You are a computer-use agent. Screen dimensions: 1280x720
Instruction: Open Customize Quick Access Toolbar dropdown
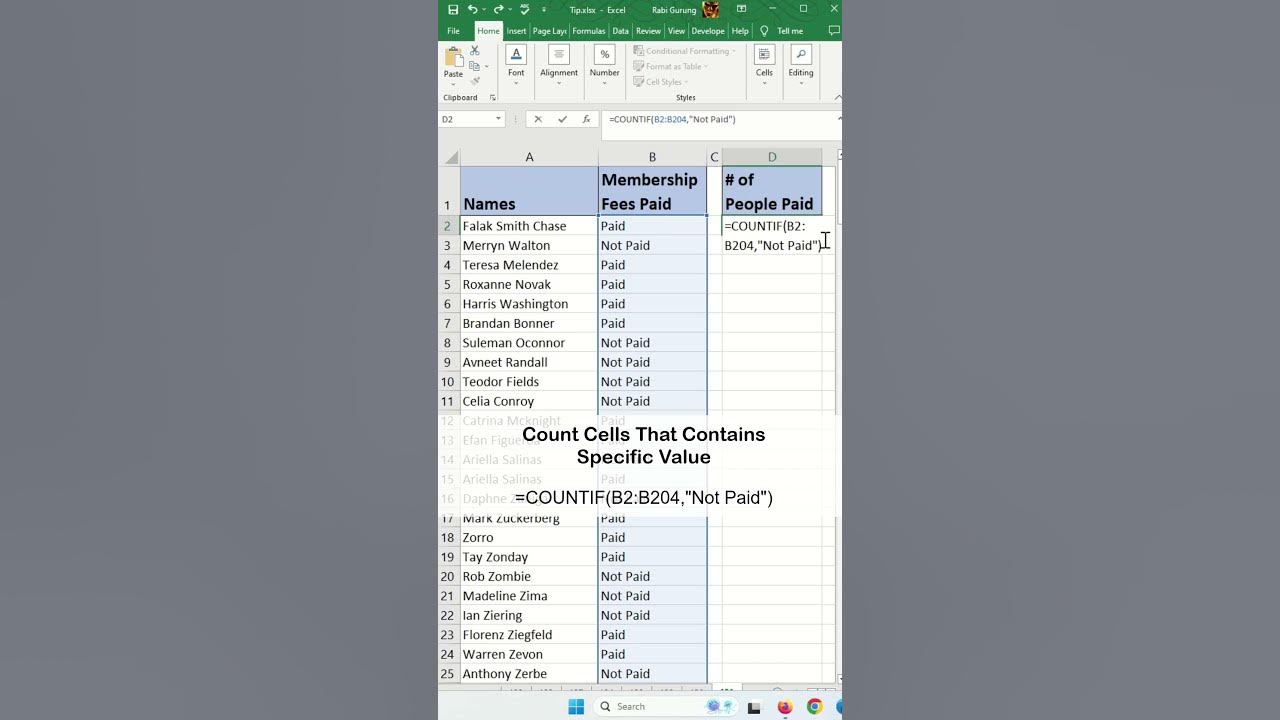(x=544, y=10)
